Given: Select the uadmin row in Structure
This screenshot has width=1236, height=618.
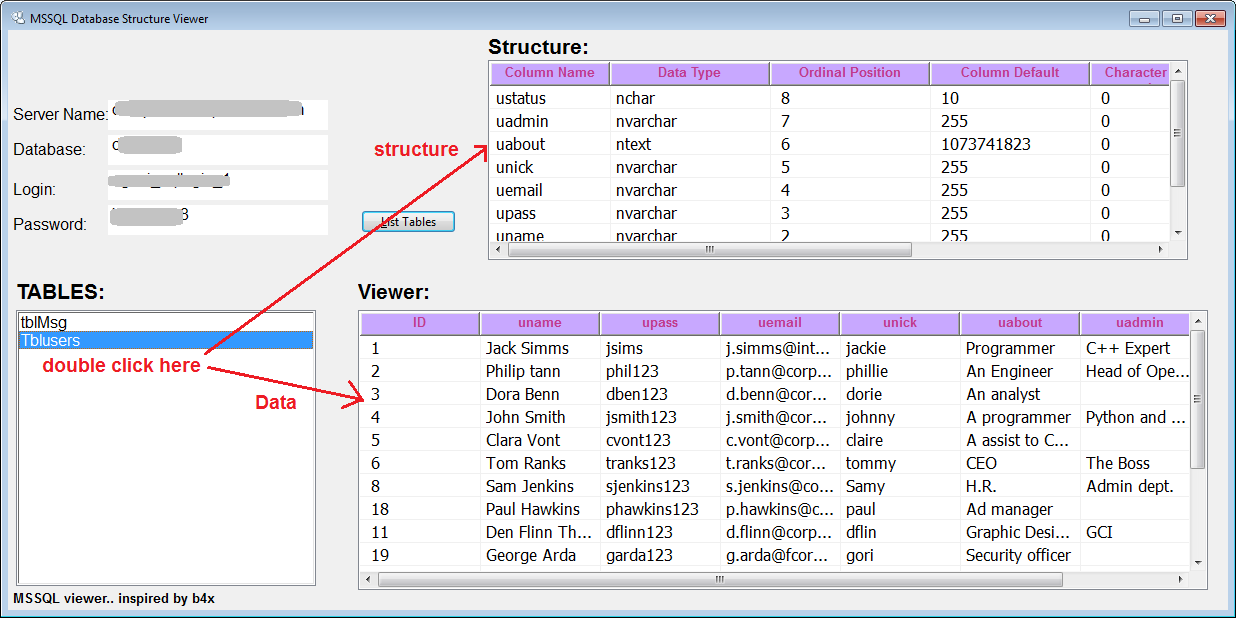Looking at the screenshot, I should pyautogui.click(x=830, y=121).
